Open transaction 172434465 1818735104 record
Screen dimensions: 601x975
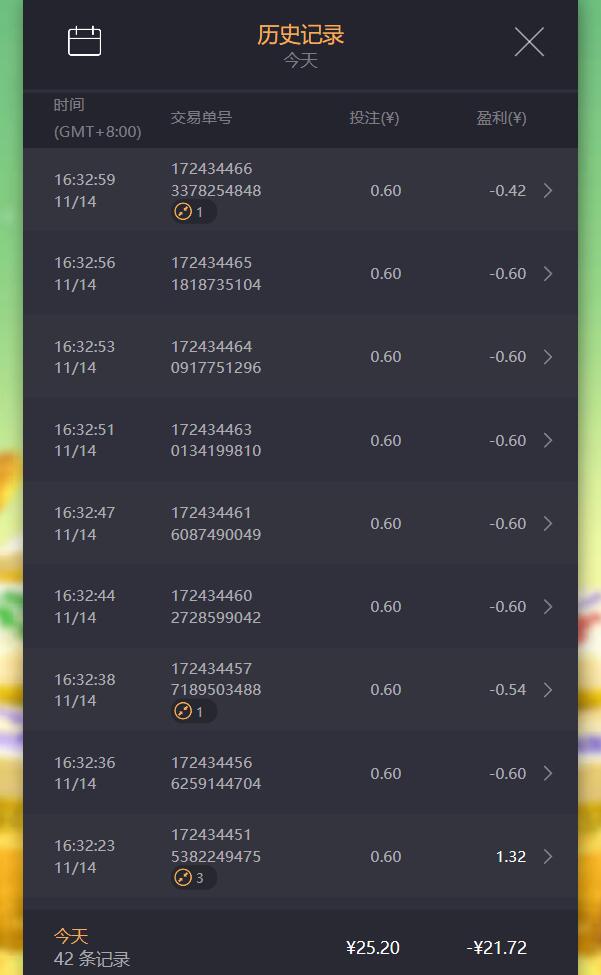[x=216, y=274]
